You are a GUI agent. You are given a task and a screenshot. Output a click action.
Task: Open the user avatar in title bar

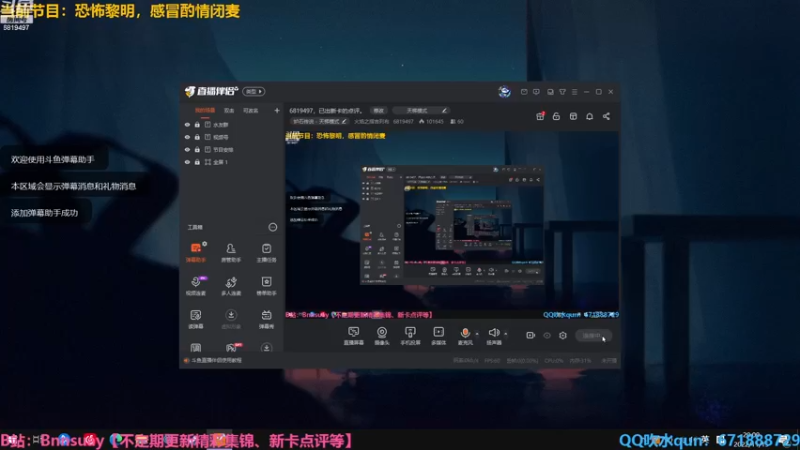coord(505,91)
